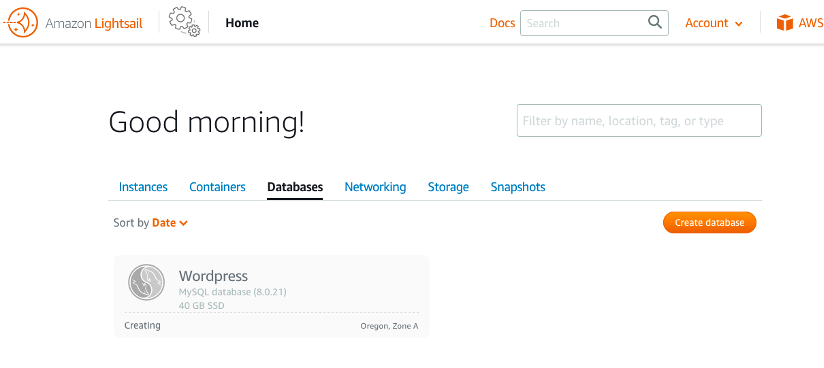Click the Amazon Lightsail logo icon
824x368 pixels.
(22, 23)
